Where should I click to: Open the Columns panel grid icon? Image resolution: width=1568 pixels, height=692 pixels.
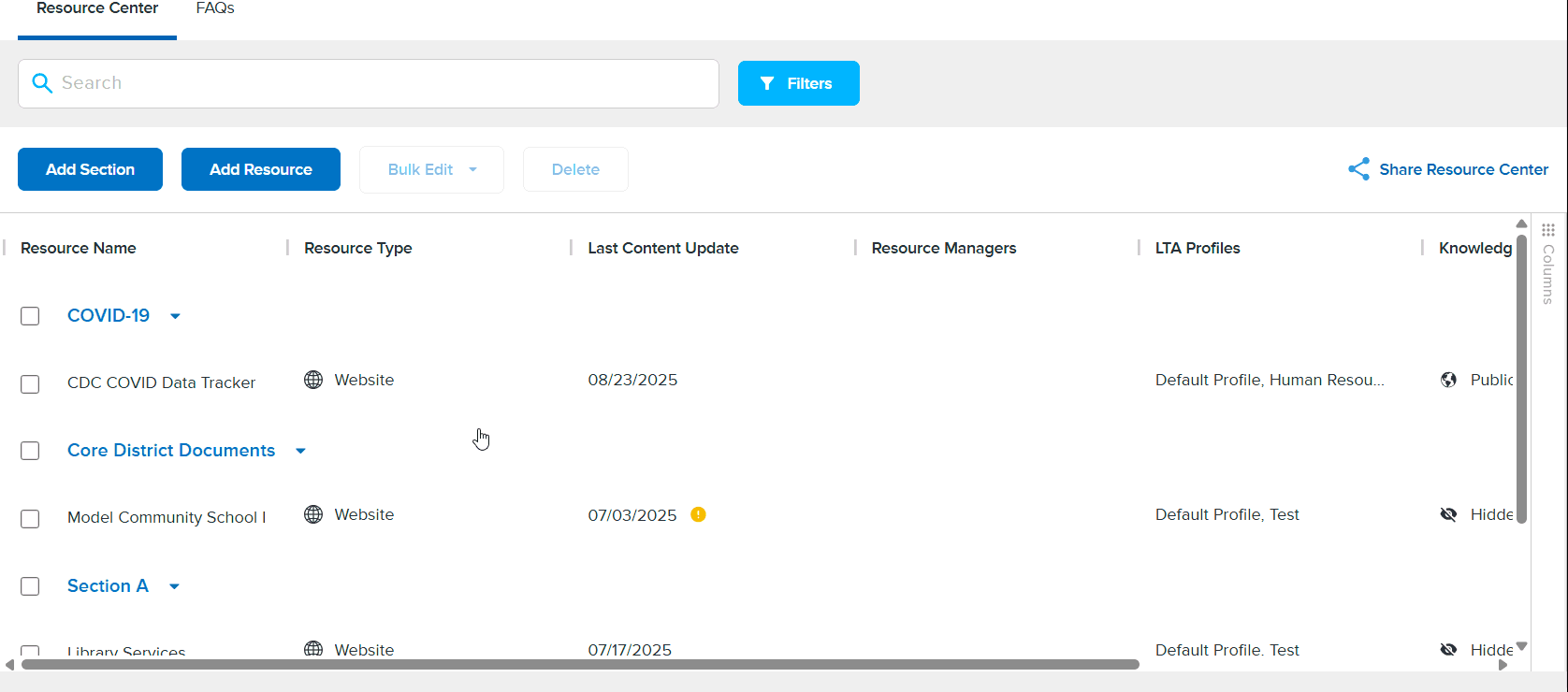(1548, 230)
